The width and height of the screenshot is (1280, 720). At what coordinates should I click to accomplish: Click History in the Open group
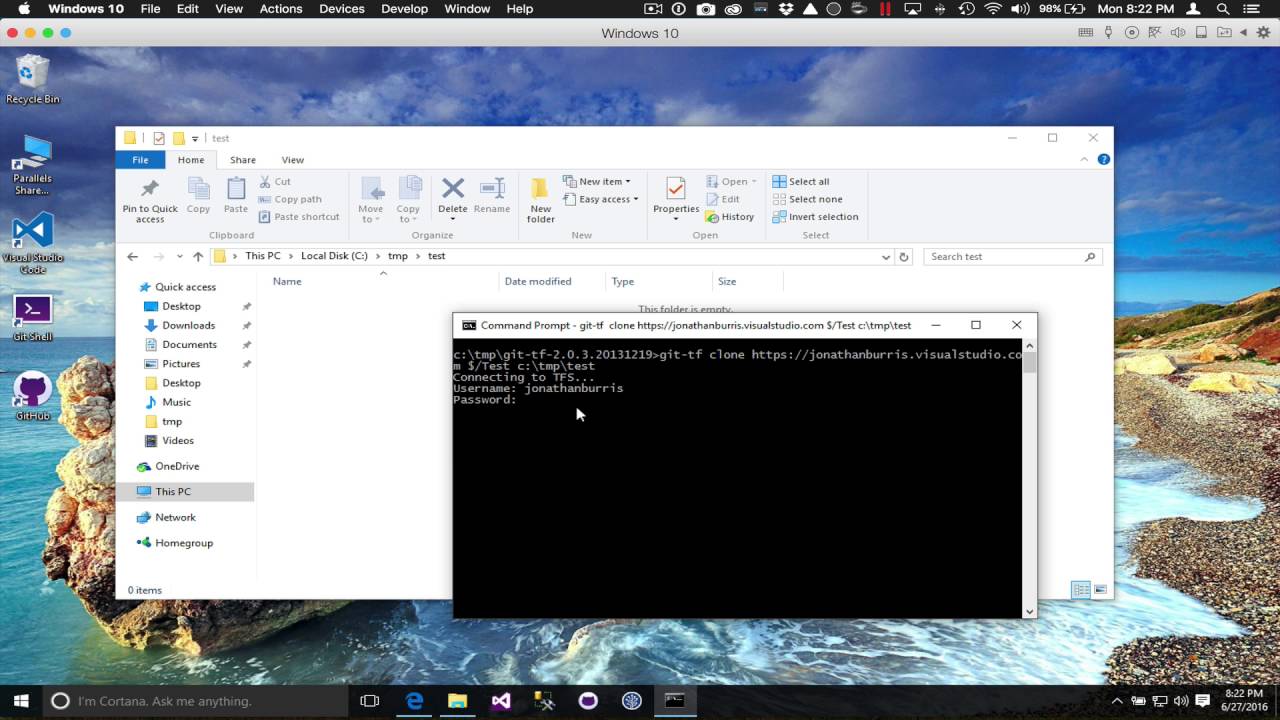tap(730, 216)
